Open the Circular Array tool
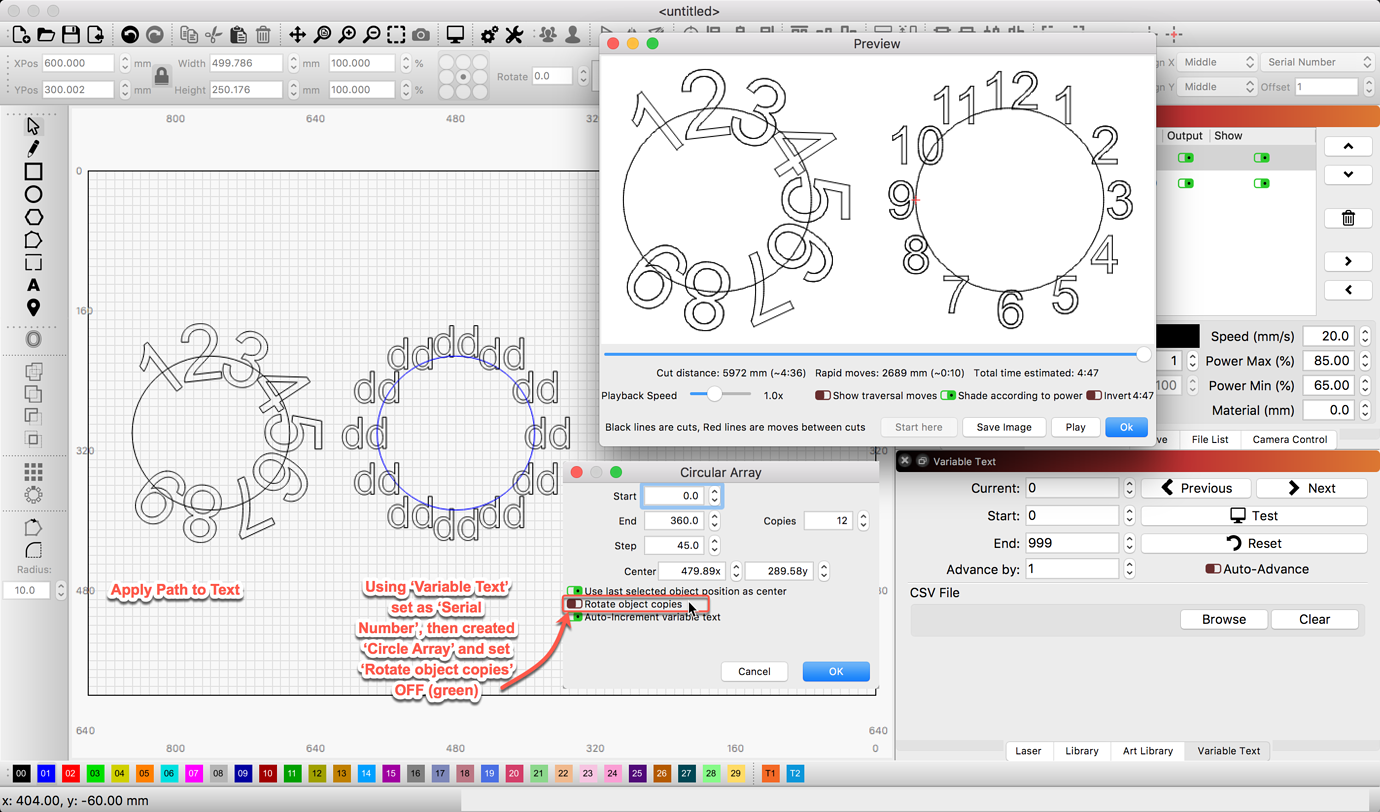The image size is (1380, 812). click(x=33, y=492)
